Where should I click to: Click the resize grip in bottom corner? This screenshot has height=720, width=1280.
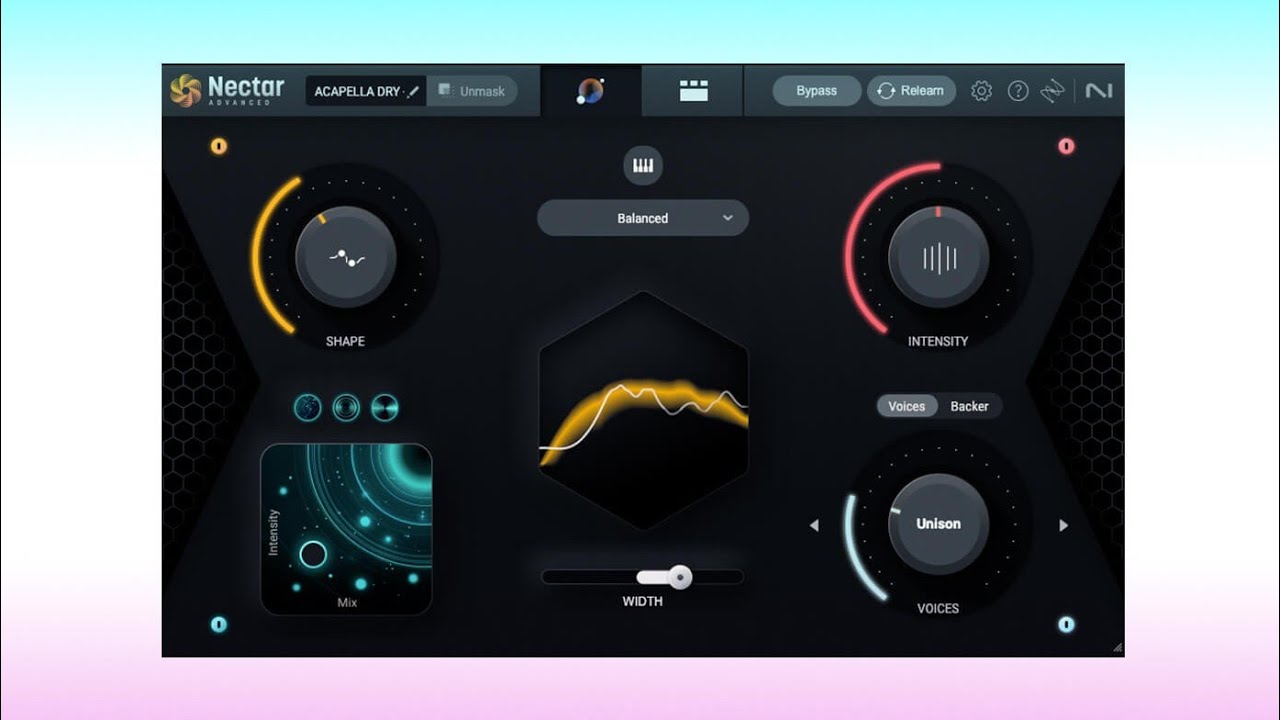click(1116, 648)
